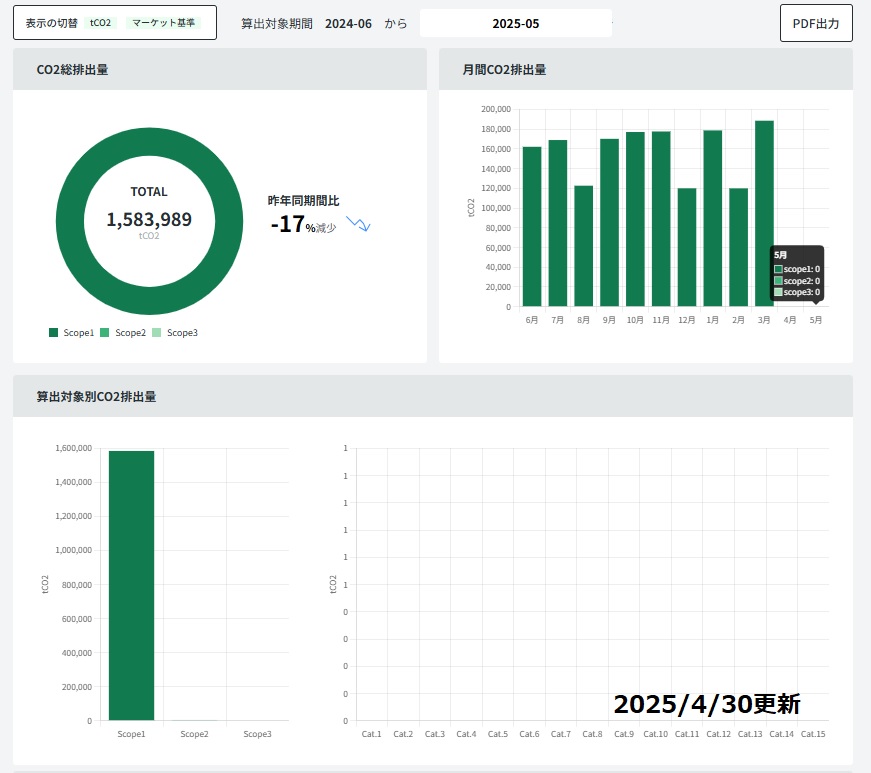Click the downward trend arrow icon

(358, 224)
